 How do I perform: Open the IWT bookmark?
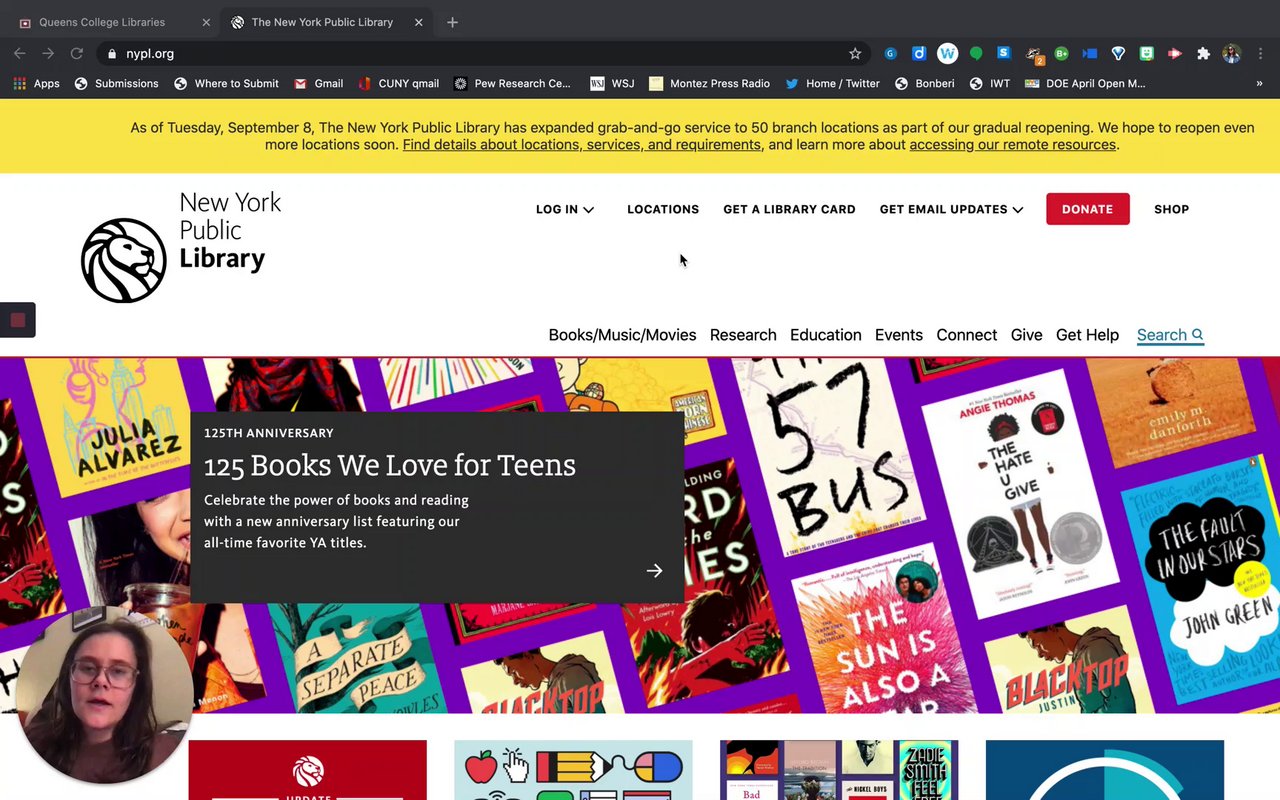(x=989, y=84)
